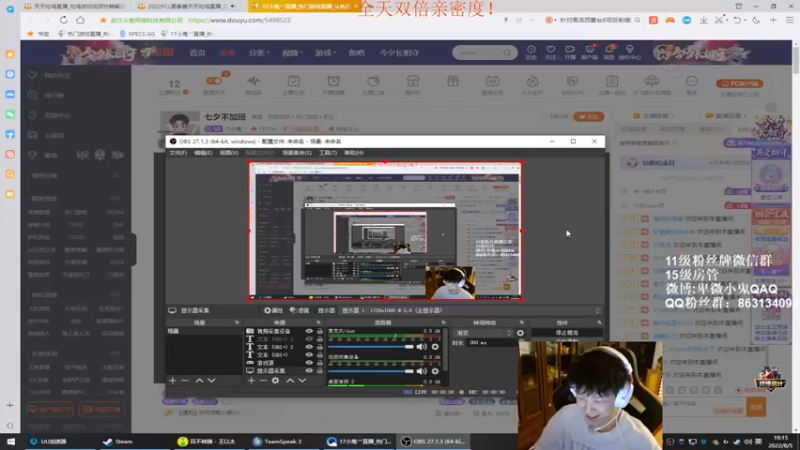Viewport: 800px width, 450px height.
Task: Toggle visibility of 视频采集设备 source
Action: click(309, 331)
